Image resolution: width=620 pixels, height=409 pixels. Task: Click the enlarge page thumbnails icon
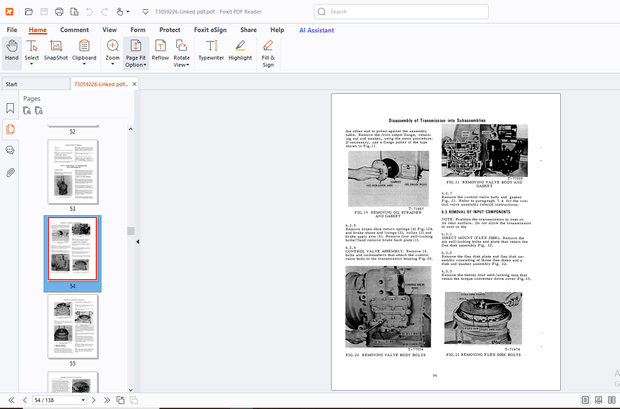pyautogui.click(x=27, y=111)
